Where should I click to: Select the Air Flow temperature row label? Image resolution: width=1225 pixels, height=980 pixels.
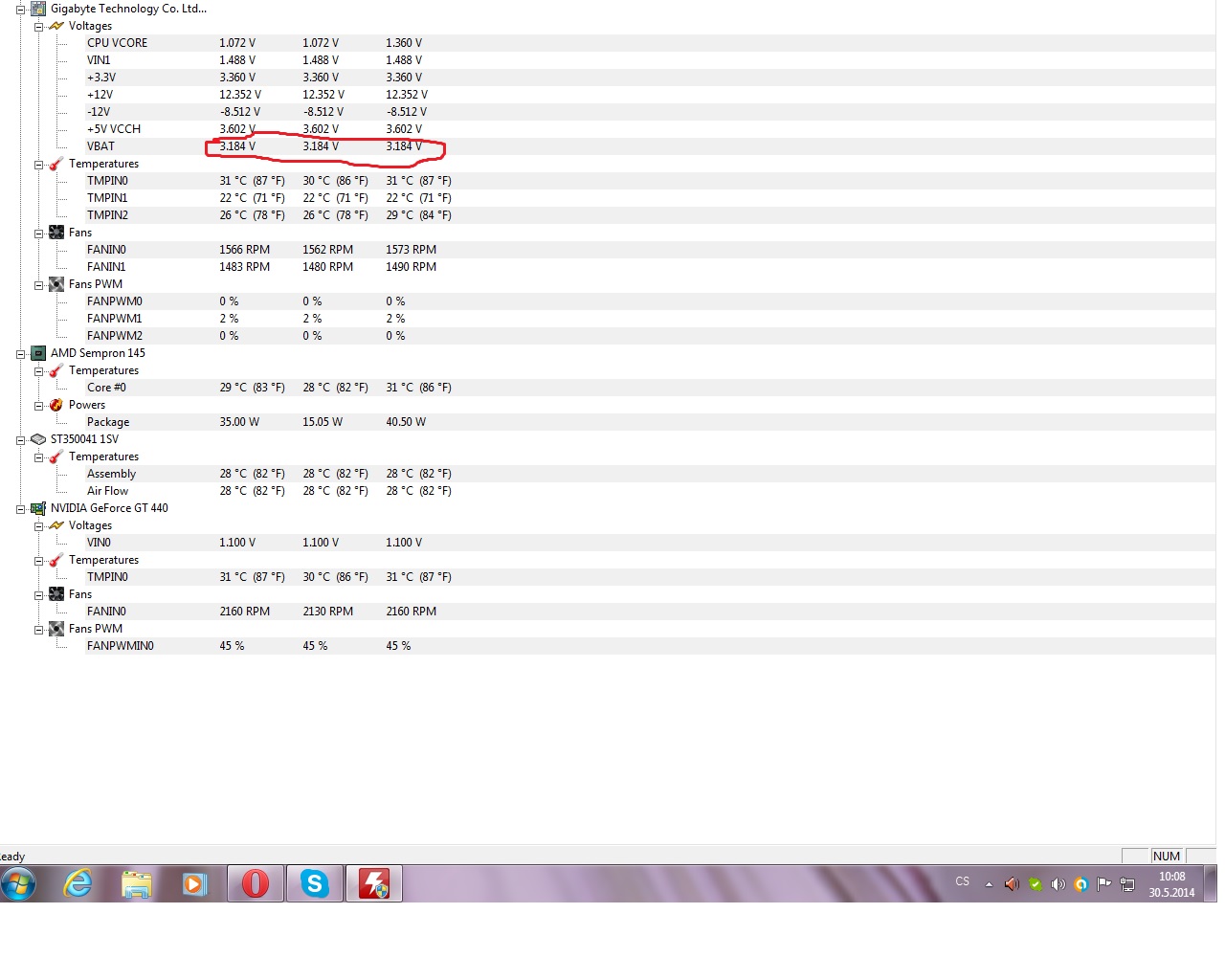[x=107, y=491]
